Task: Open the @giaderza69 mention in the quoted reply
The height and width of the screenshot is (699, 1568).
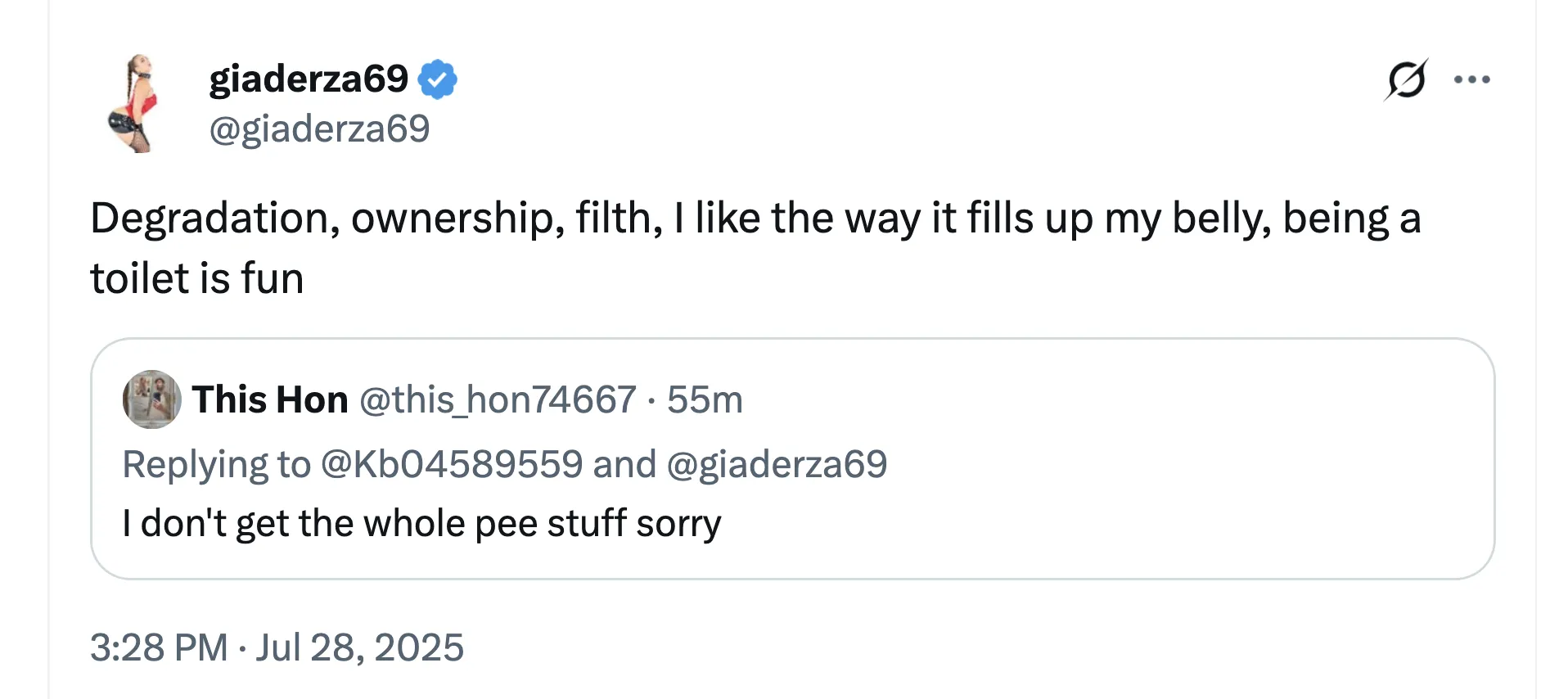Action: click(x=777, y=464)
